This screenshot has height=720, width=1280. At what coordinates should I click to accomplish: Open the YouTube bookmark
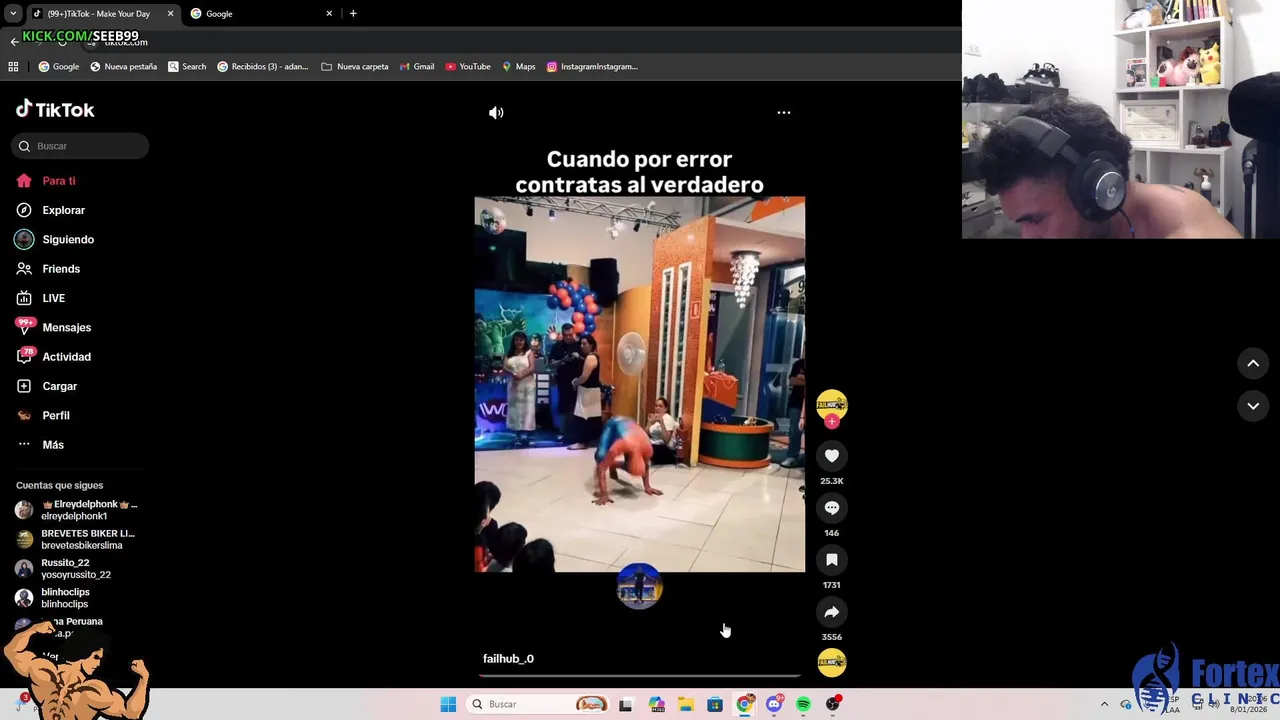click(468, 67)
